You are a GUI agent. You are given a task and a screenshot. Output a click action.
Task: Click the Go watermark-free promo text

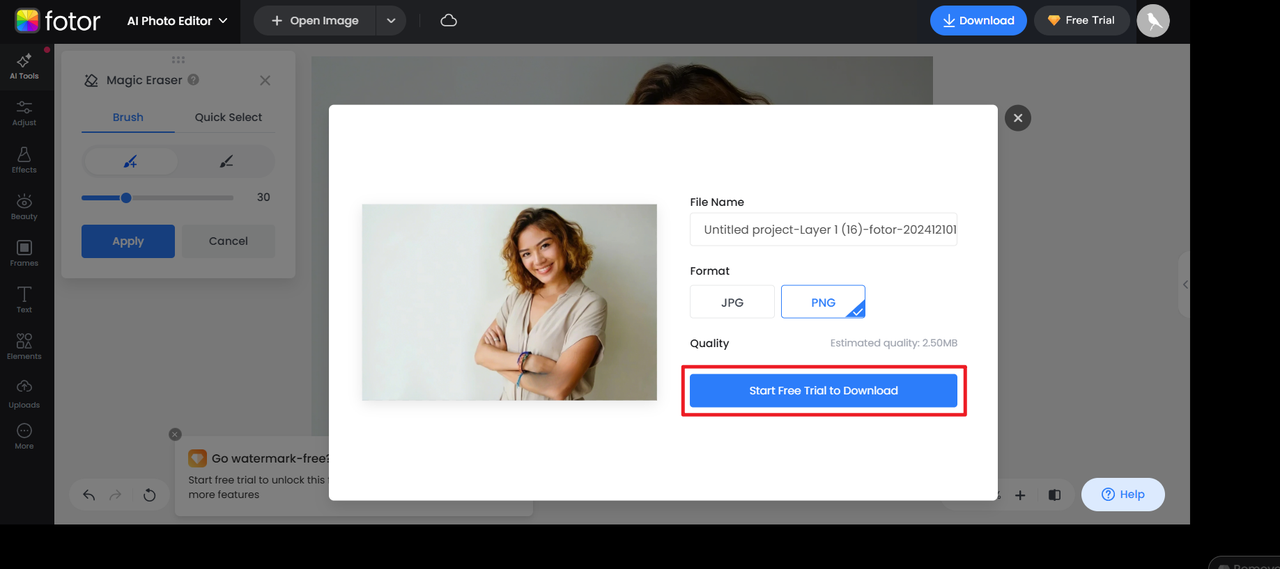coord(270,458)
